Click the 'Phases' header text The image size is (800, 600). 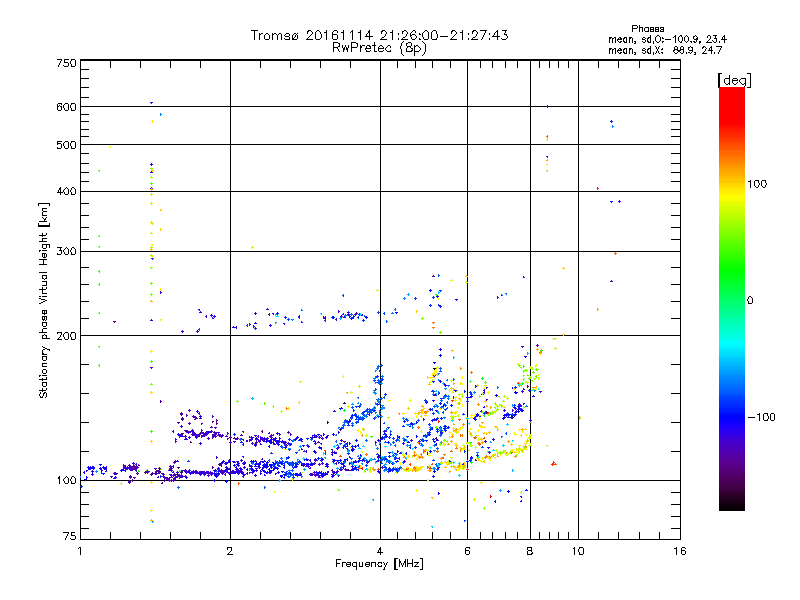pos(647,29)
